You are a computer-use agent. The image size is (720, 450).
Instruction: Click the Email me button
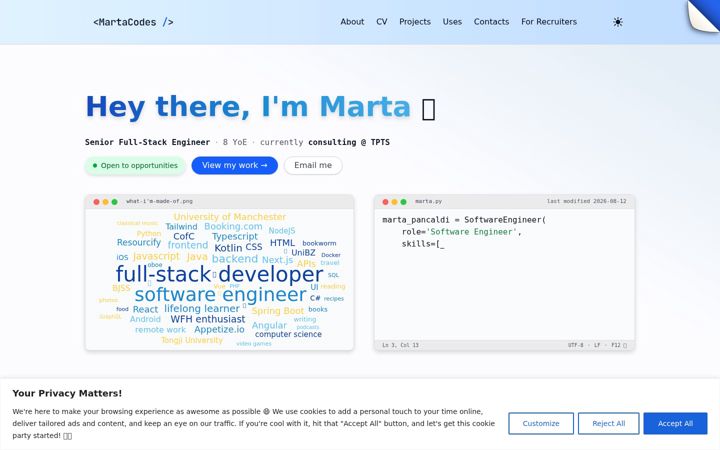[313, 165]
